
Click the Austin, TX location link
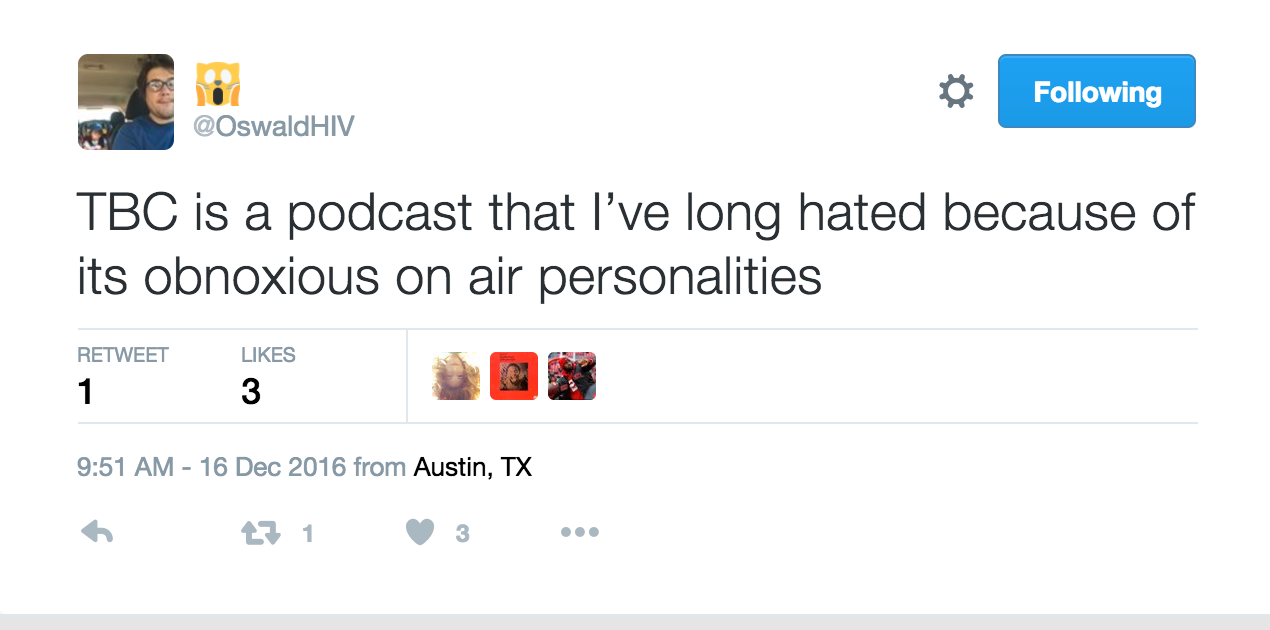tap(473, 467)
